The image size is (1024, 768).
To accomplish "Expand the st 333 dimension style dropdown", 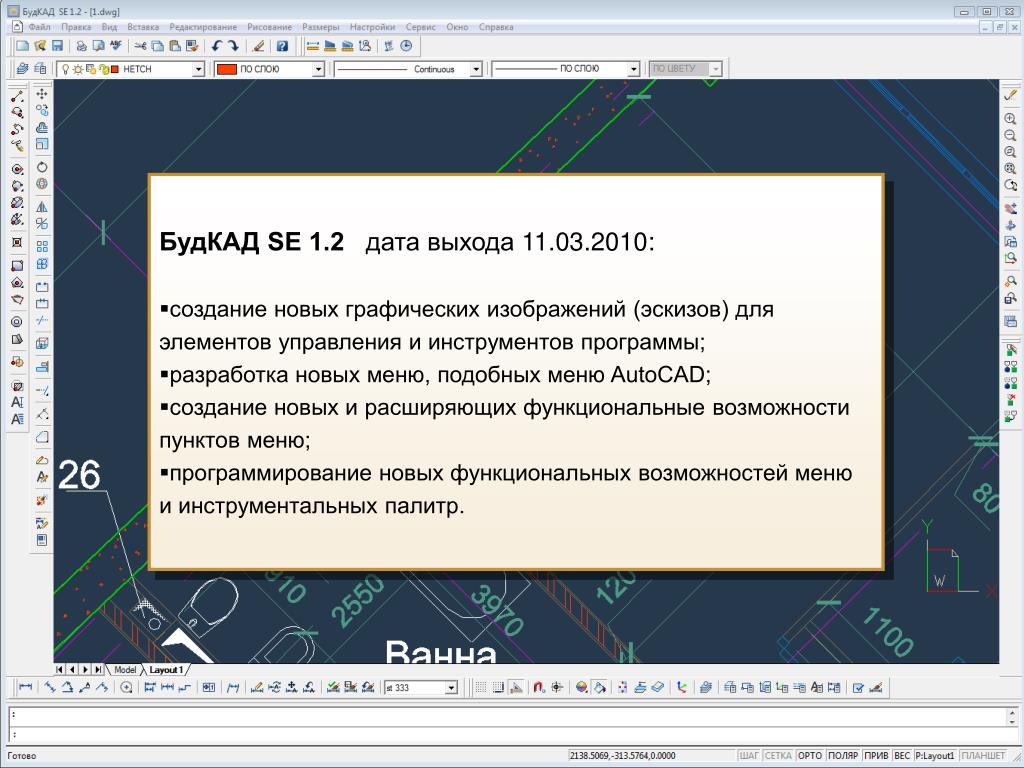I will tap(451, 688).
